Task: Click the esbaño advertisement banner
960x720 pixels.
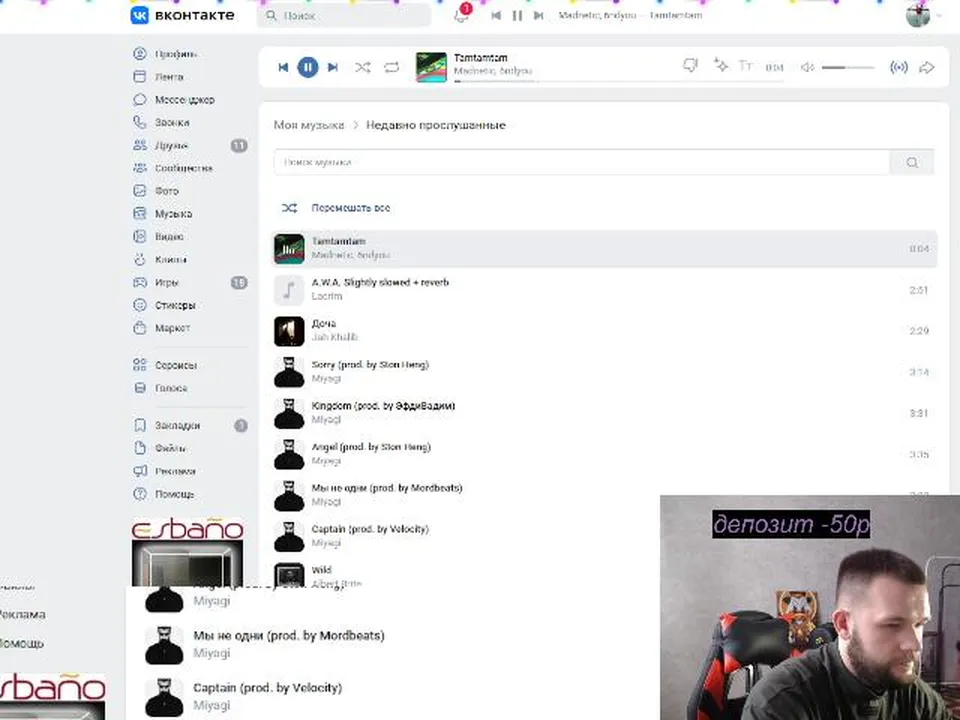Action: click(188, 552)
